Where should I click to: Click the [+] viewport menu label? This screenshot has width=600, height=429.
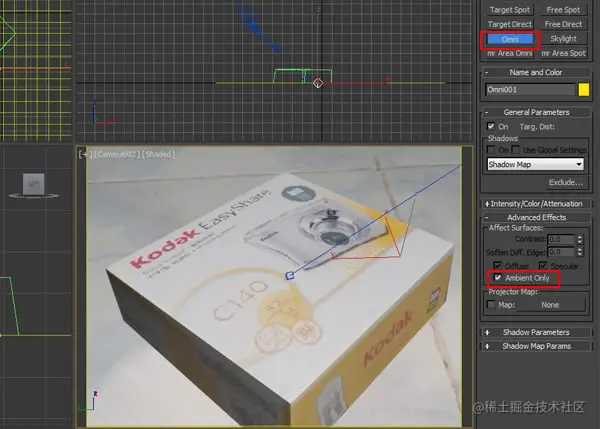pos(83,154)
